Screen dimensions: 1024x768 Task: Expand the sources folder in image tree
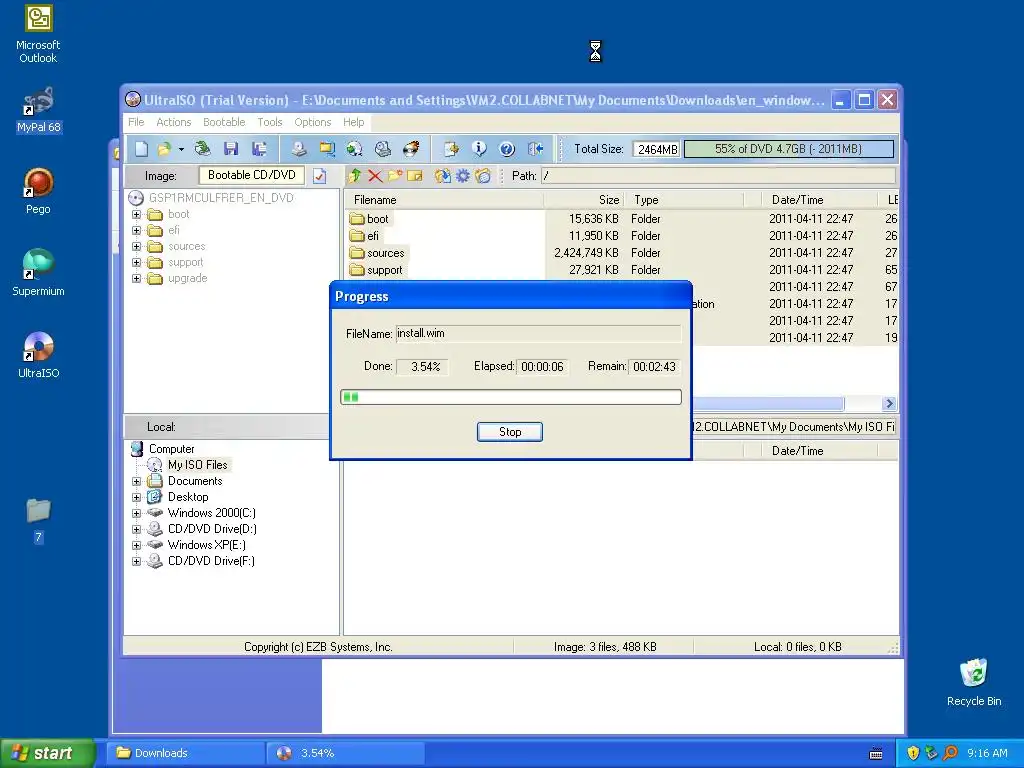coord(136,246)
